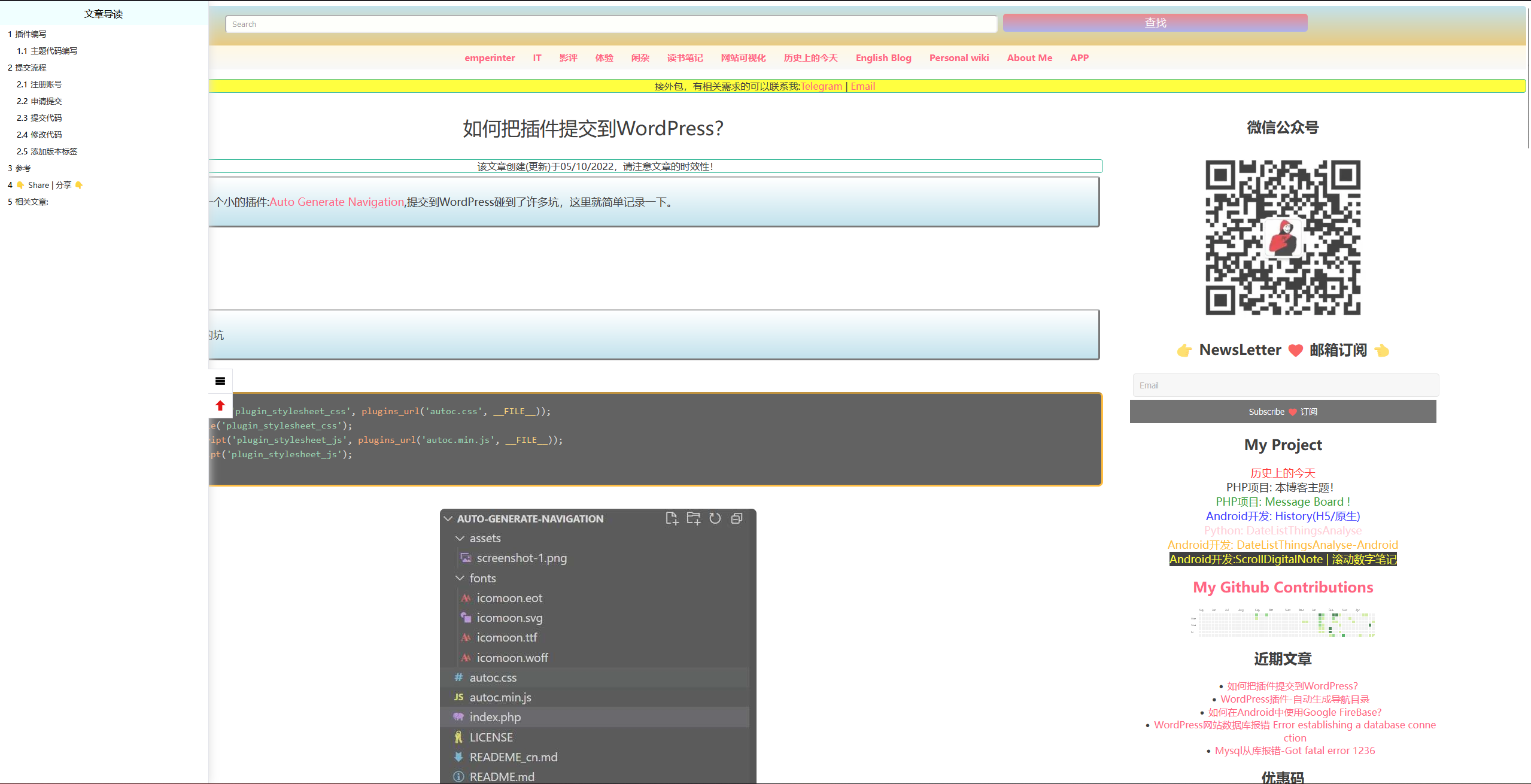Image resolution: width=1531 pixels, height=784 pixels.
Task: Follow the Telegram contact link
Action: (x=821, y=86)
